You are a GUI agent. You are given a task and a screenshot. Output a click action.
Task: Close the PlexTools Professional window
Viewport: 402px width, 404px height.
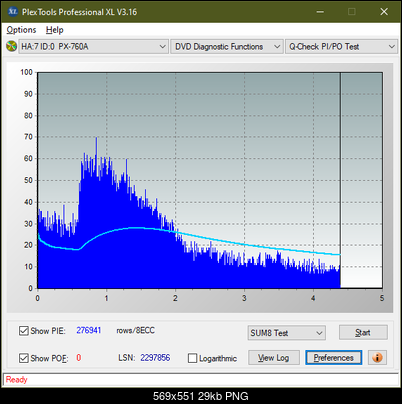[384, 12]
